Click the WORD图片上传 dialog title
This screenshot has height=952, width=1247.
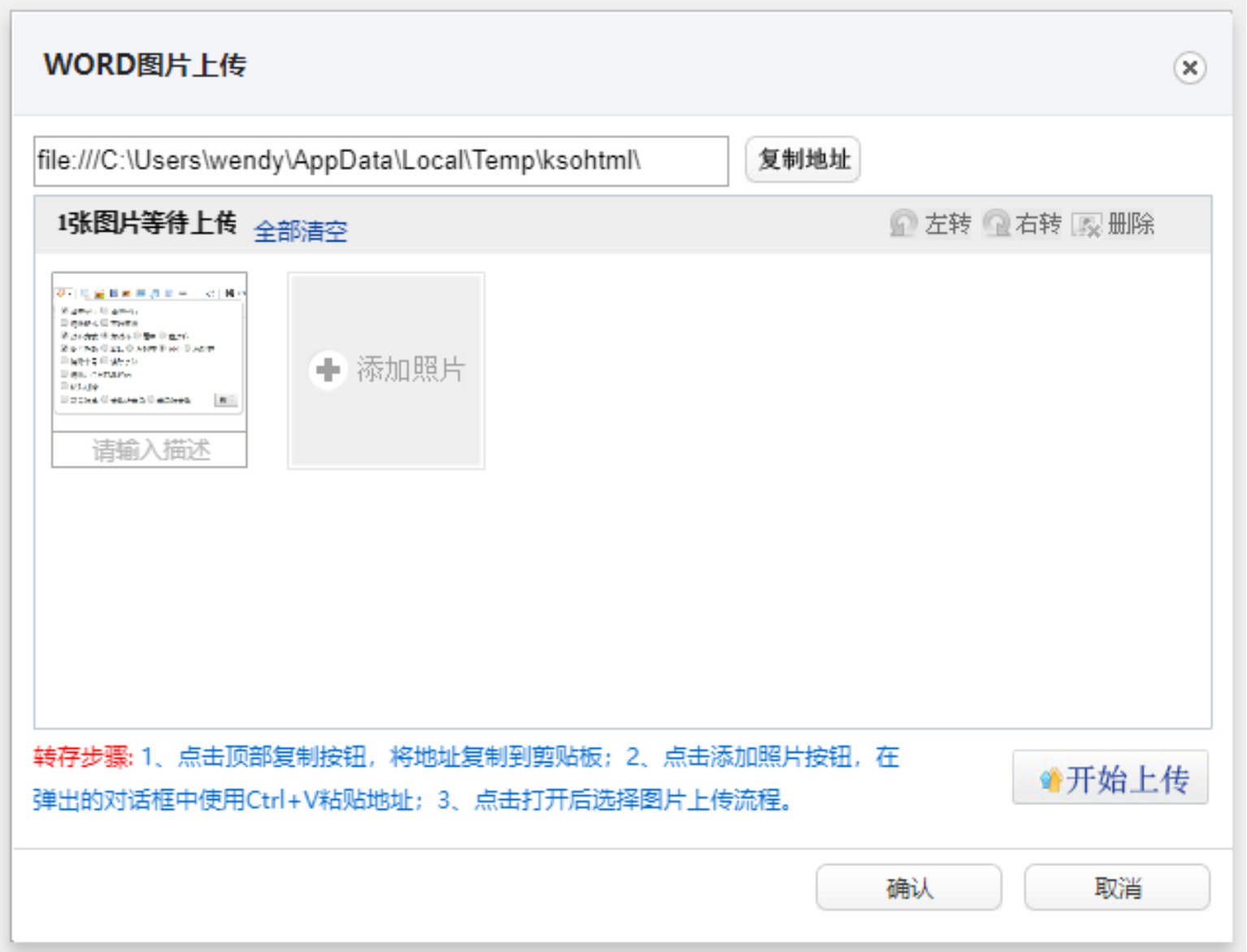pyautogui.click(x=145, y=65)
